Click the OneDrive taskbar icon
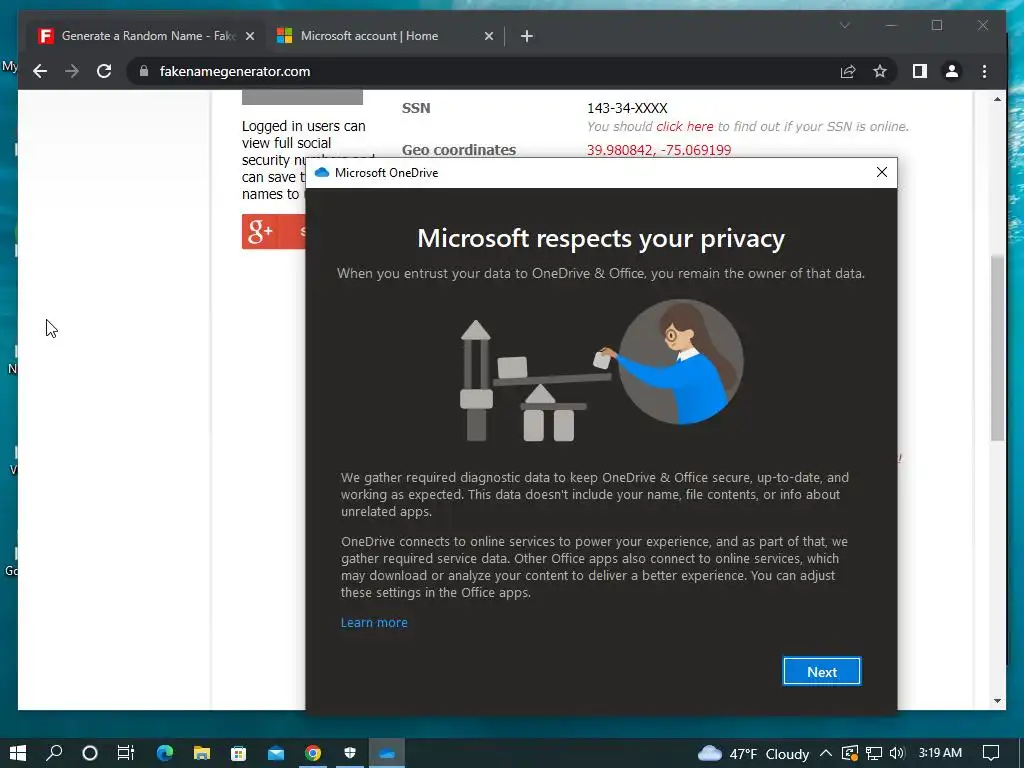This screenshot has height=768, width=1024. pos(387,753)
